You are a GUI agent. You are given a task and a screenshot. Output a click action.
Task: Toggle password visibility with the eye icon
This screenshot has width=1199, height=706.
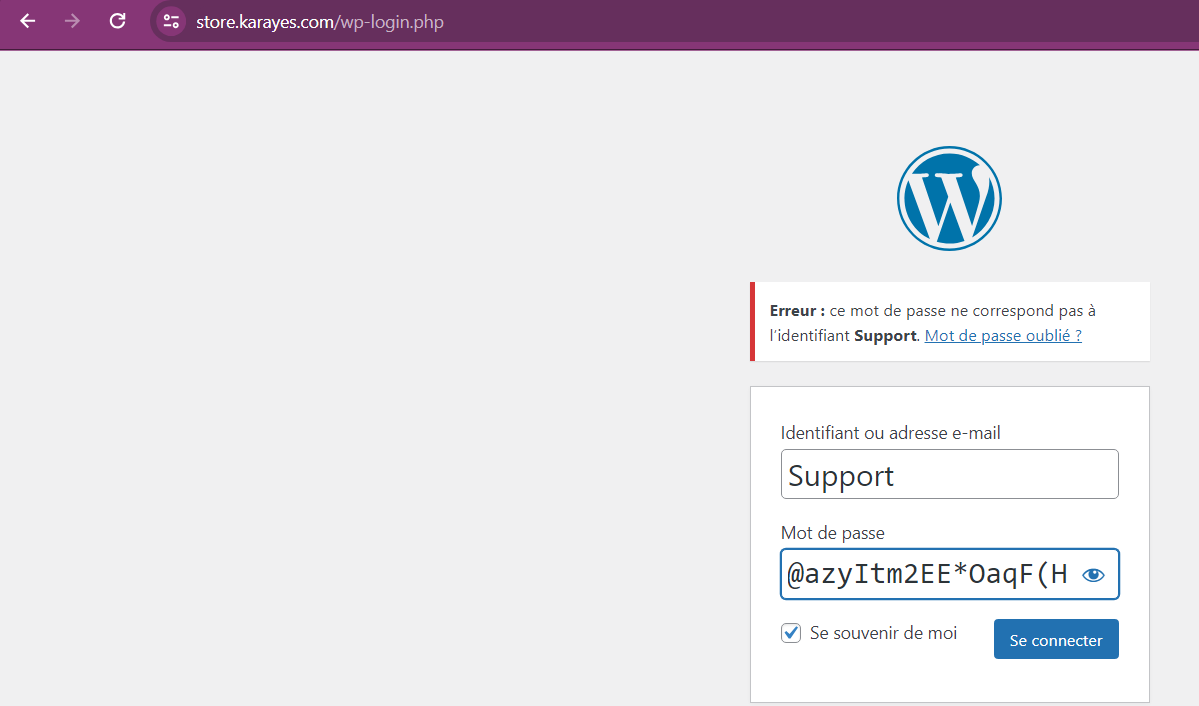[x=1093, y=574]
